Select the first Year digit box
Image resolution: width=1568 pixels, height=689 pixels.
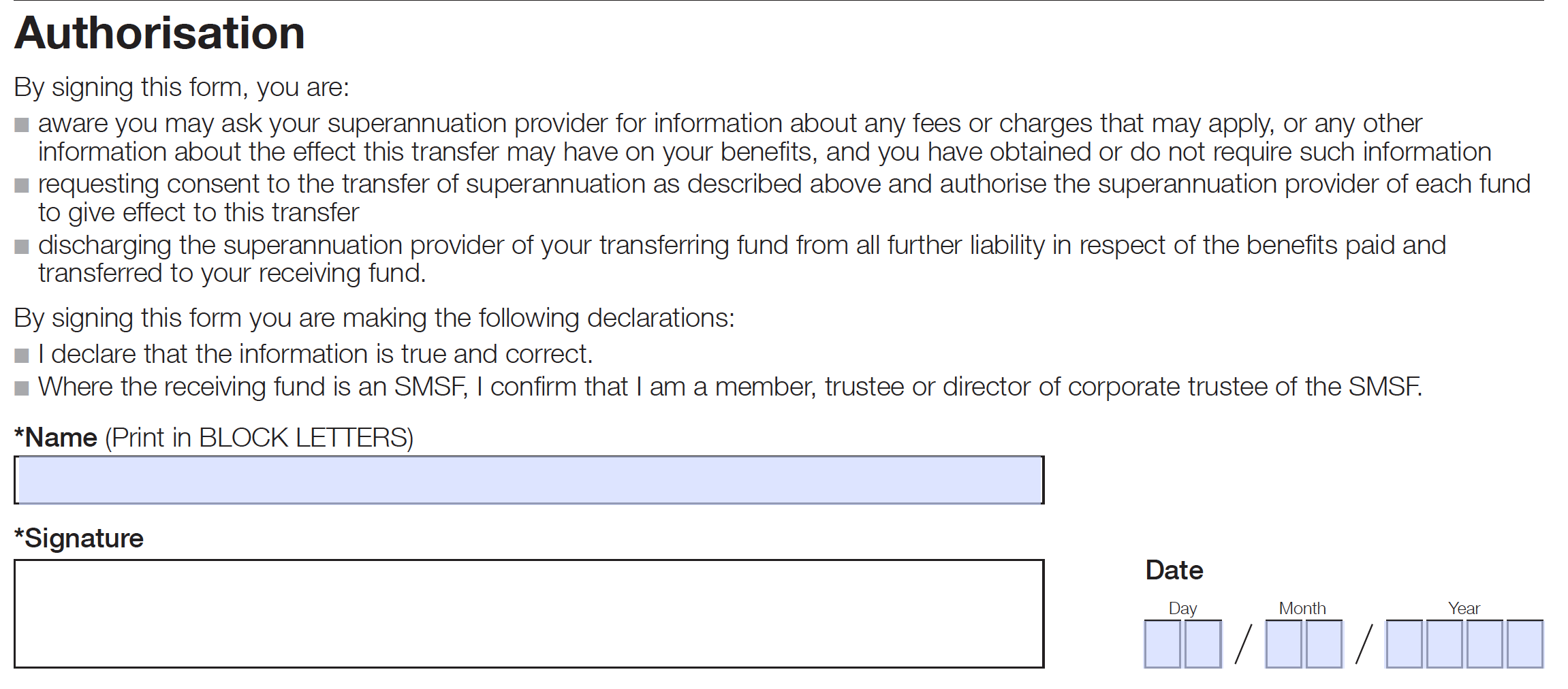(1405, 644)
